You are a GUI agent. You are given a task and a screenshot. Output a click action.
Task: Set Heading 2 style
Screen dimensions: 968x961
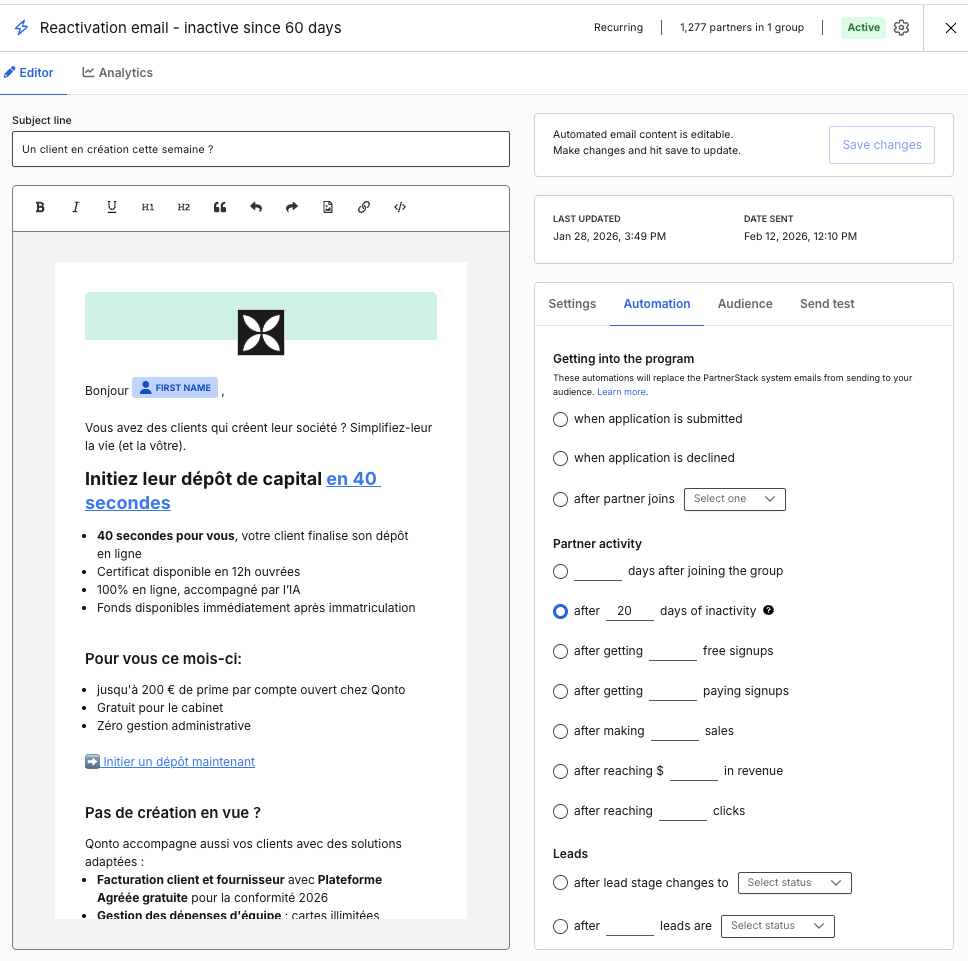(x=183, y=207)
